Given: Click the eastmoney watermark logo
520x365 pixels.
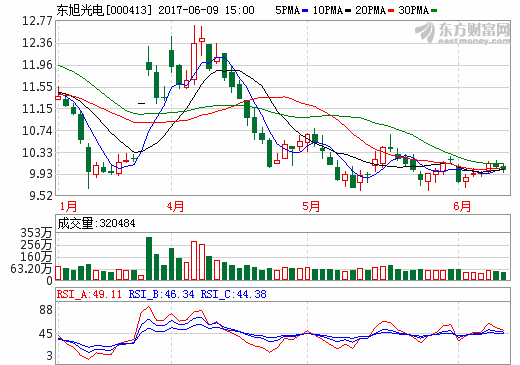Looking at the screenshot, I should click(463, 33).
